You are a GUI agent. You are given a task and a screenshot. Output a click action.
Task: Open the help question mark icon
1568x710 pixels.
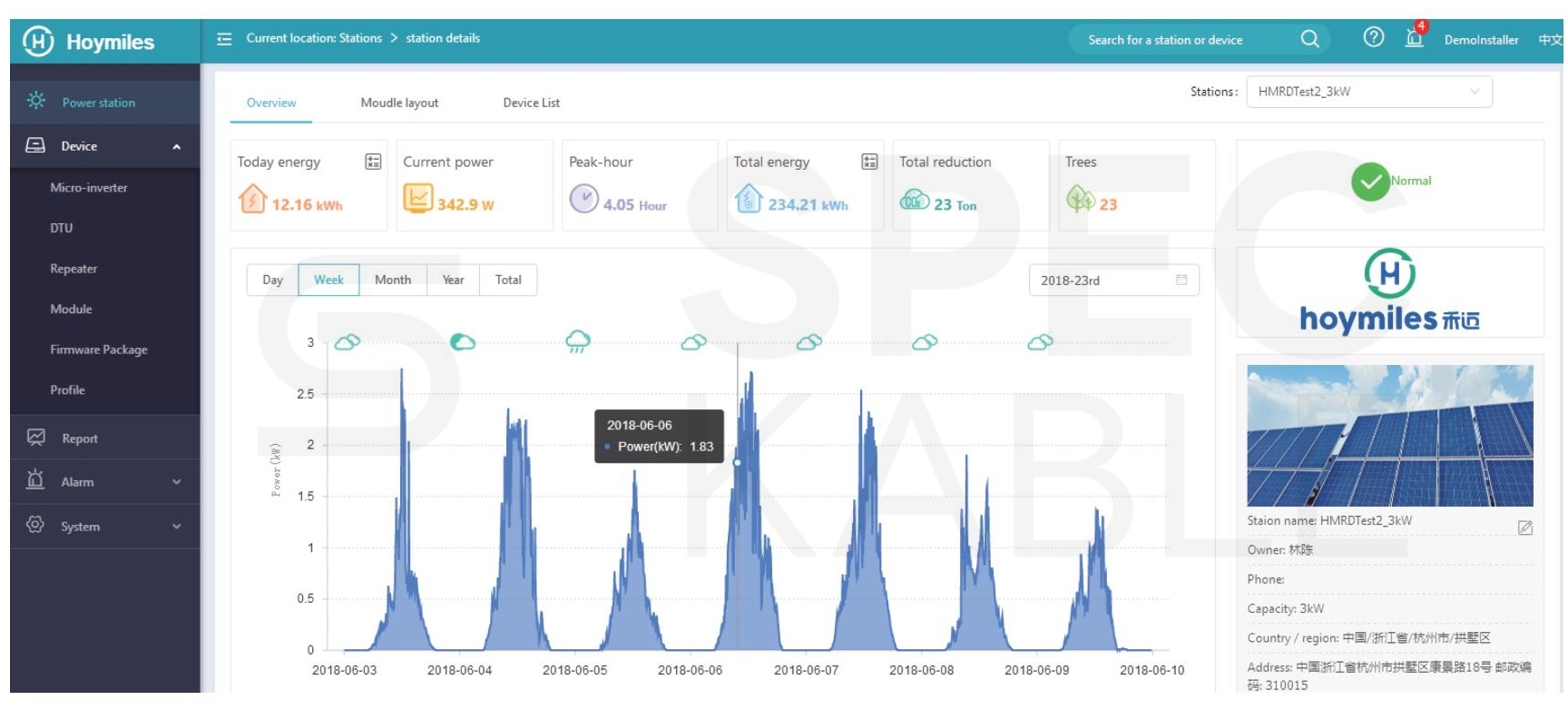(x=1373, y=37)
